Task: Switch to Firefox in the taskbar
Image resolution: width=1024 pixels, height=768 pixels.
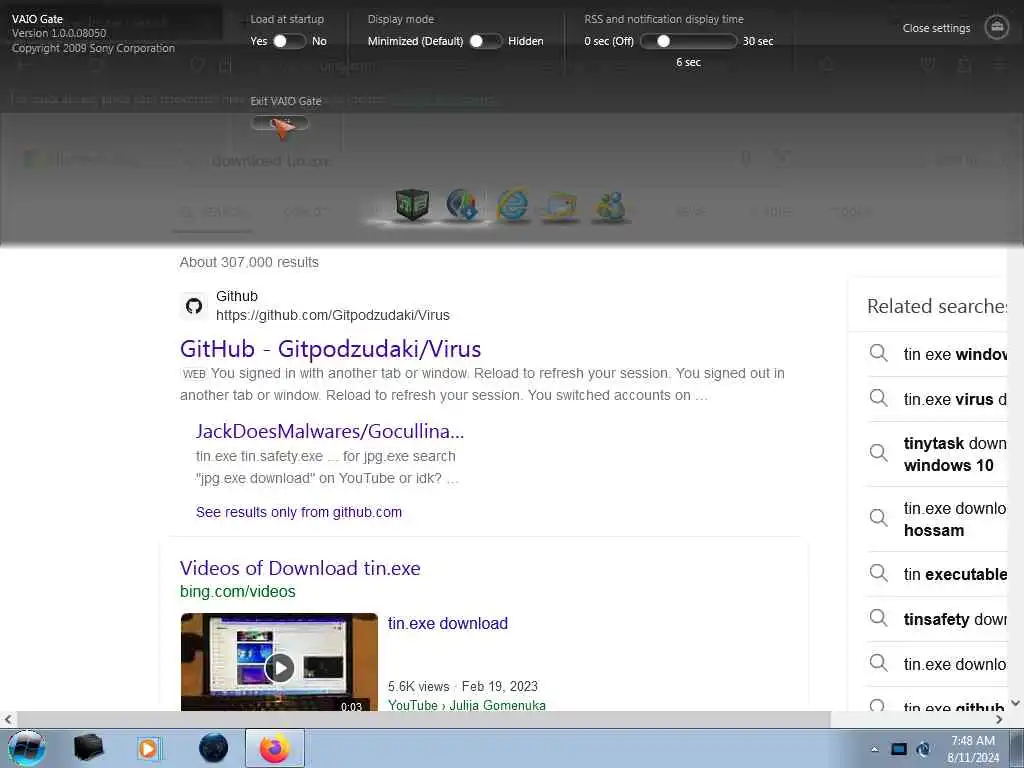Action: [x=275, y=748]
